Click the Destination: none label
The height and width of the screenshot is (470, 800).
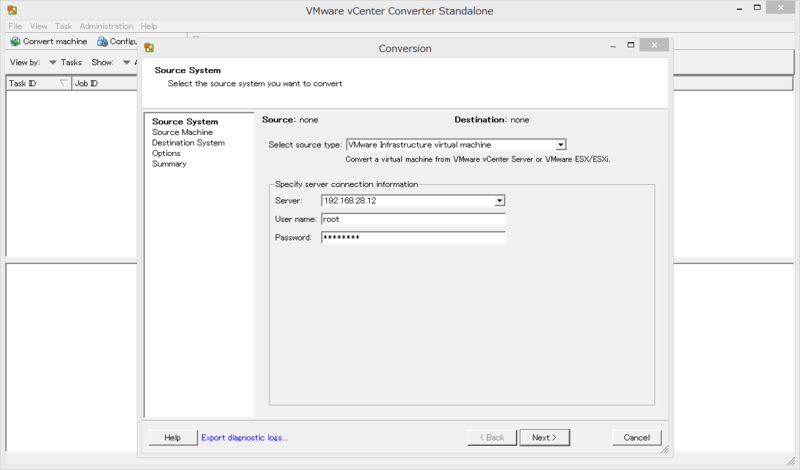point(492,120)
